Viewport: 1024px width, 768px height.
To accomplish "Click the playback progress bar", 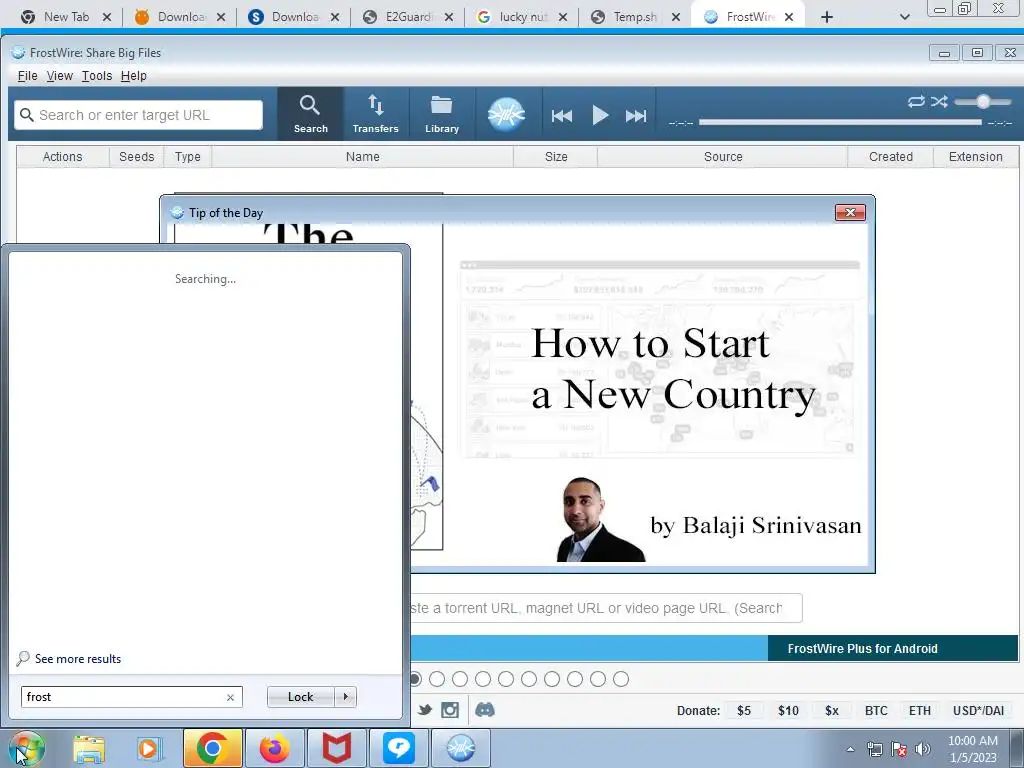I will coord(840,122).
